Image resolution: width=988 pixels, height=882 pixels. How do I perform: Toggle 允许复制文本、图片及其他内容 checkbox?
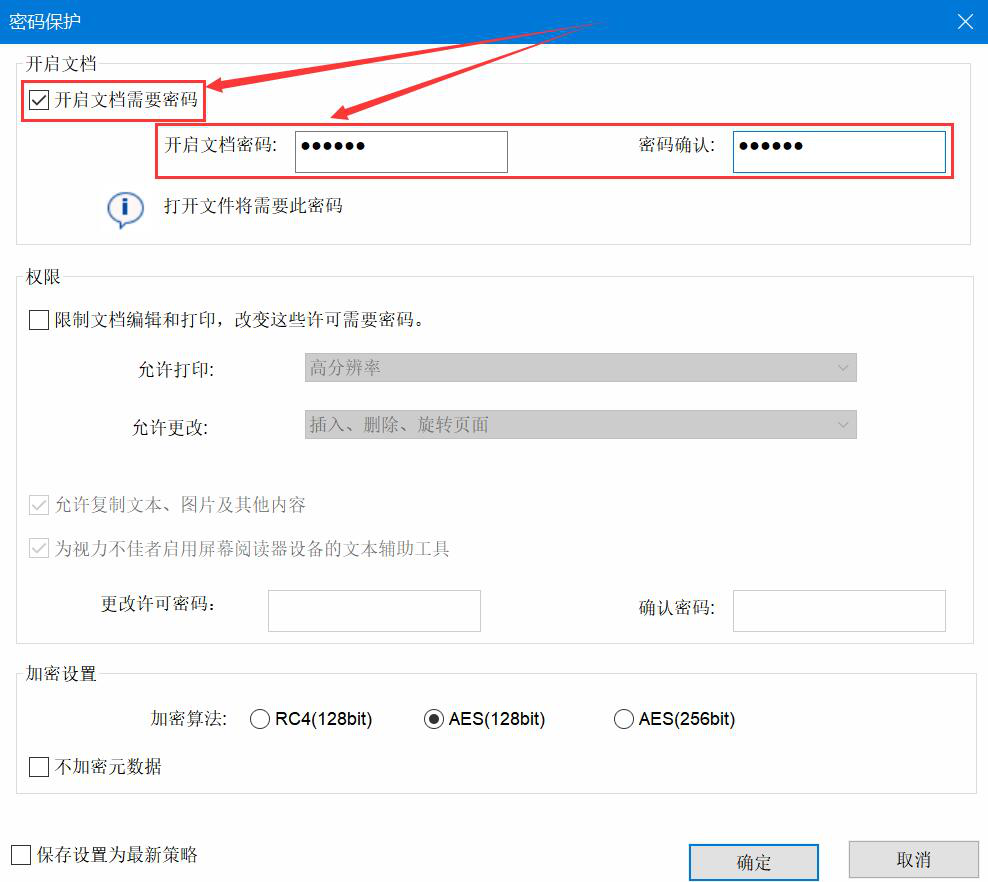tap(39, 505)
